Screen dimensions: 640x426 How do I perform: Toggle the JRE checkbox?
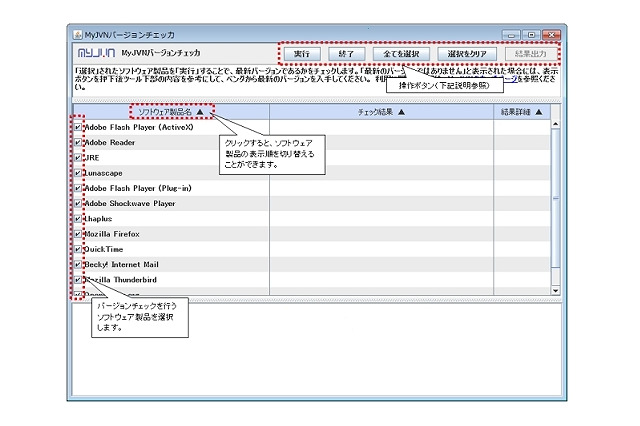(78, 158)
